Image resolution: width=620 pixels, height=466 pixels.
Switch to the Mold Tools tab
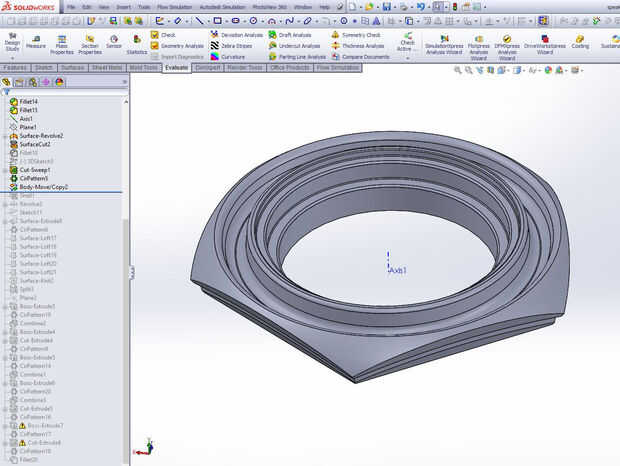[x=144, y=68]
